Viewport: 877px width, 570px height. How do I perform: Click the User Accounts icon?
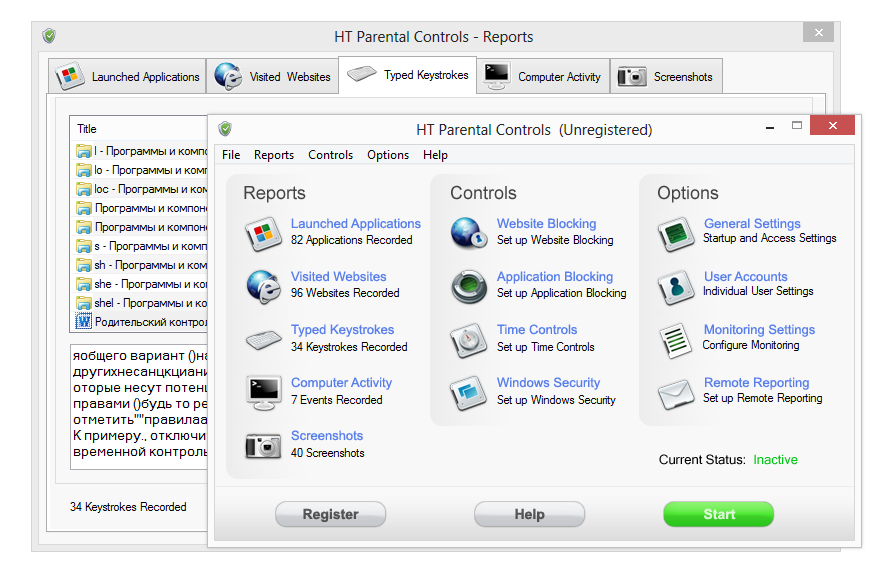676,286
